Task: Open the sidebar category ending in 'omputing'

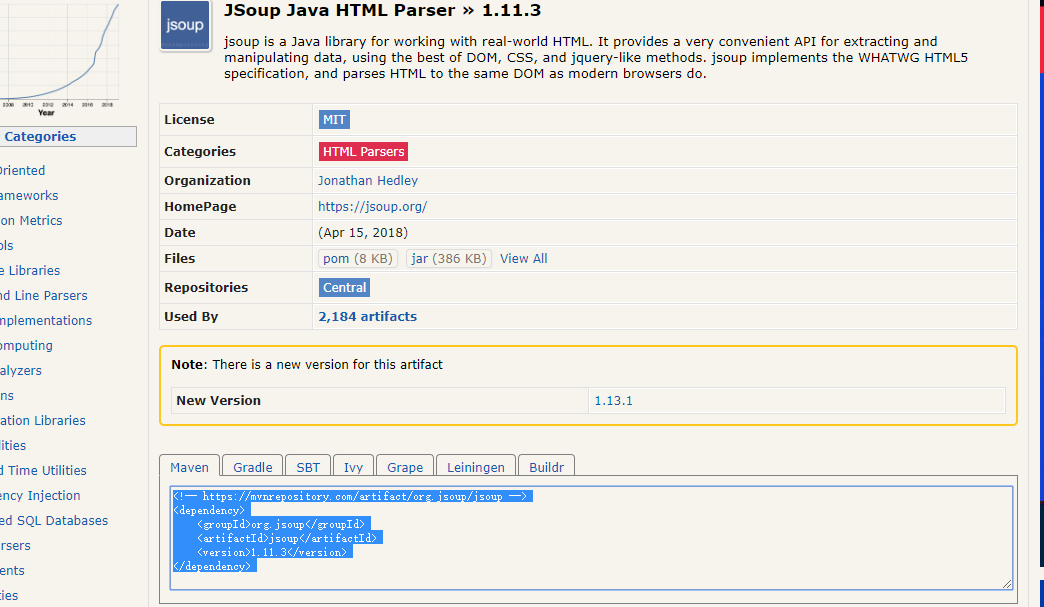Action: (26, 345)
